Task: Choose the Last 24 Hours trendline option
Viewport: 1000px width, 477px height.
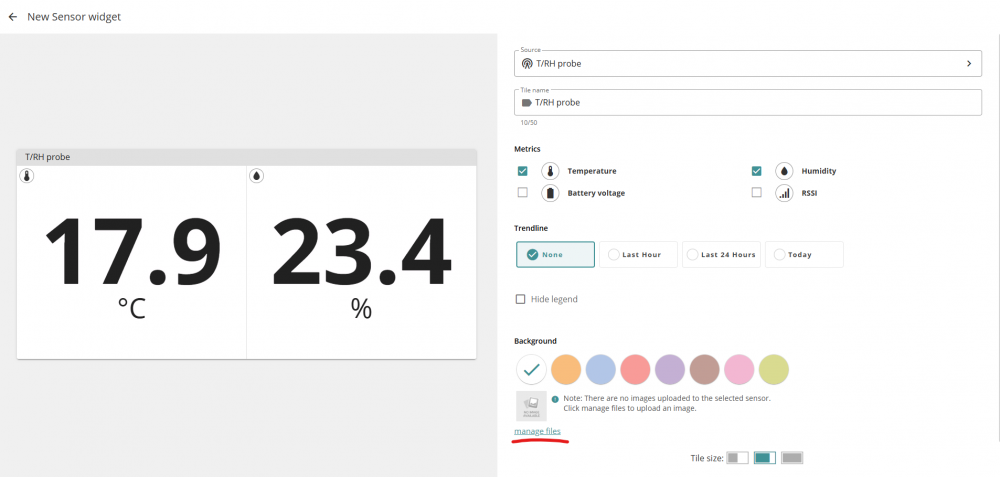Action: pos(721,255)
